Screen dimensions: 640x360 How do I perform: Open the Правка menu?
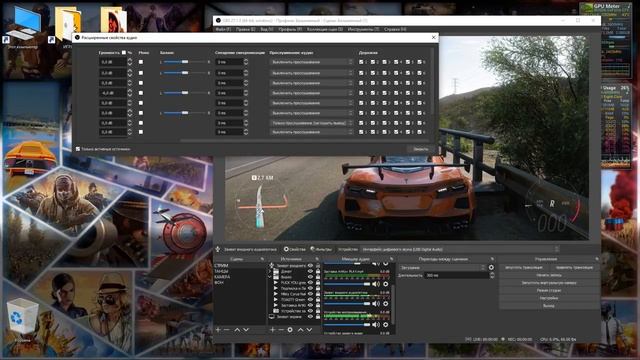pos(245,29)
